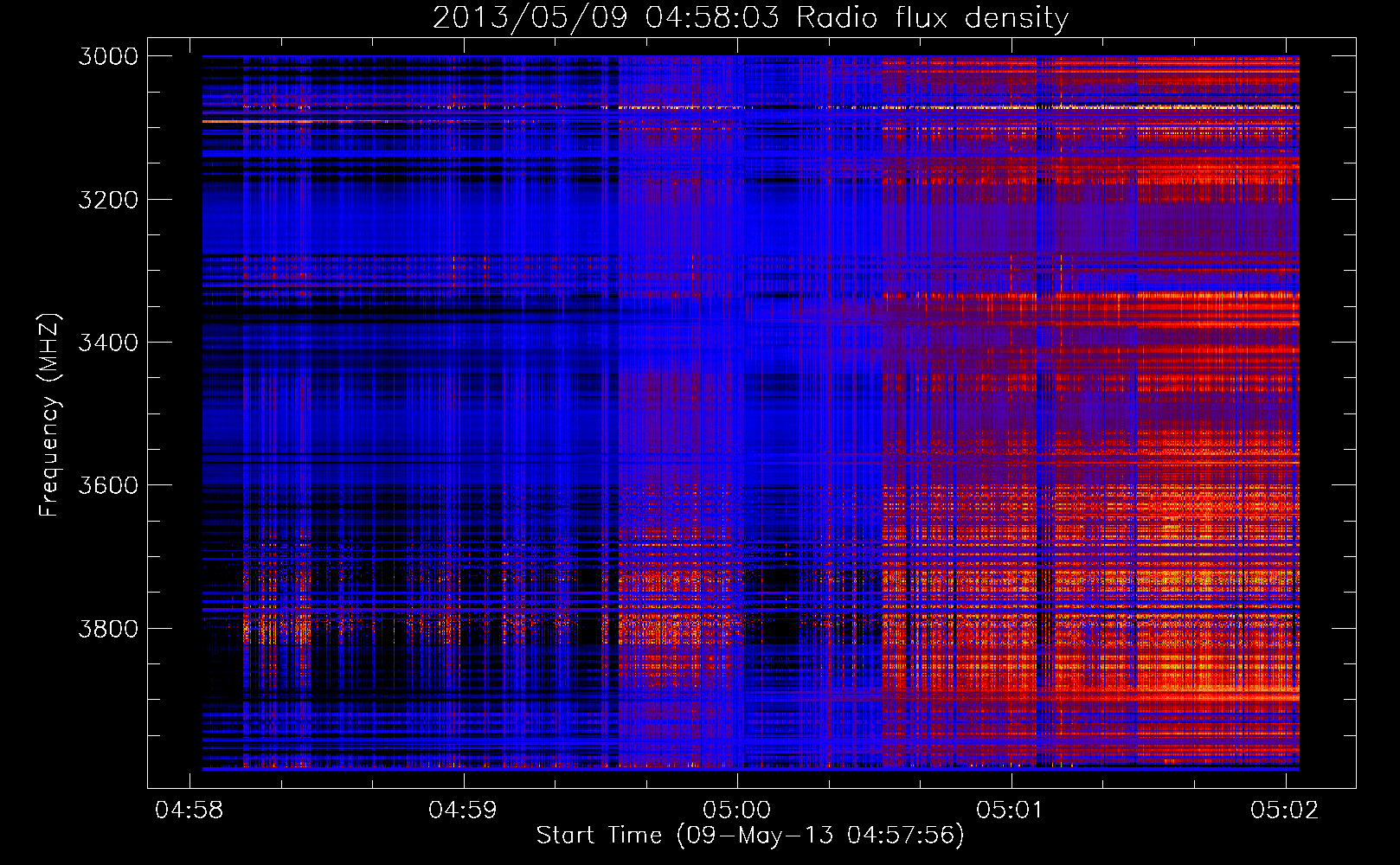The image size is (1400, 865).
Task: Click the 04:58 time tick label
Action: pyautogui.click(x=189, y=810)
